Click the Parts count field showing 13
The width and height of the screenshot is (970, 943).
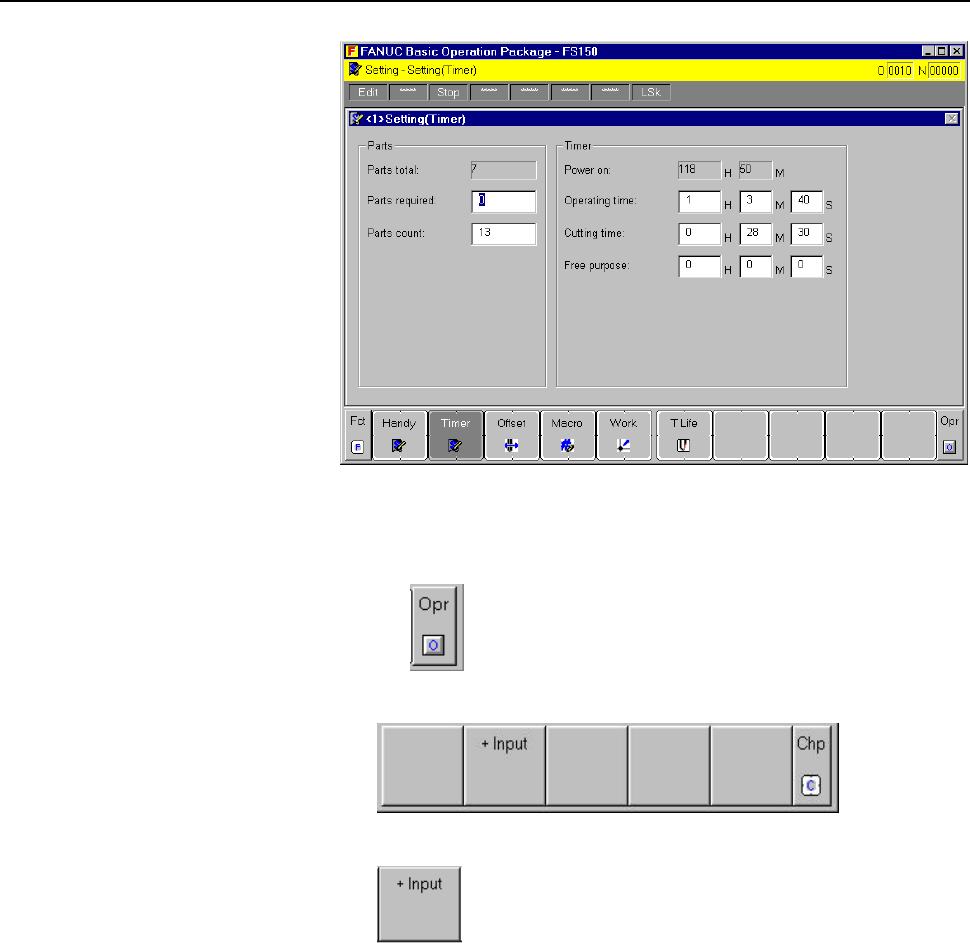tap(504, 233)
